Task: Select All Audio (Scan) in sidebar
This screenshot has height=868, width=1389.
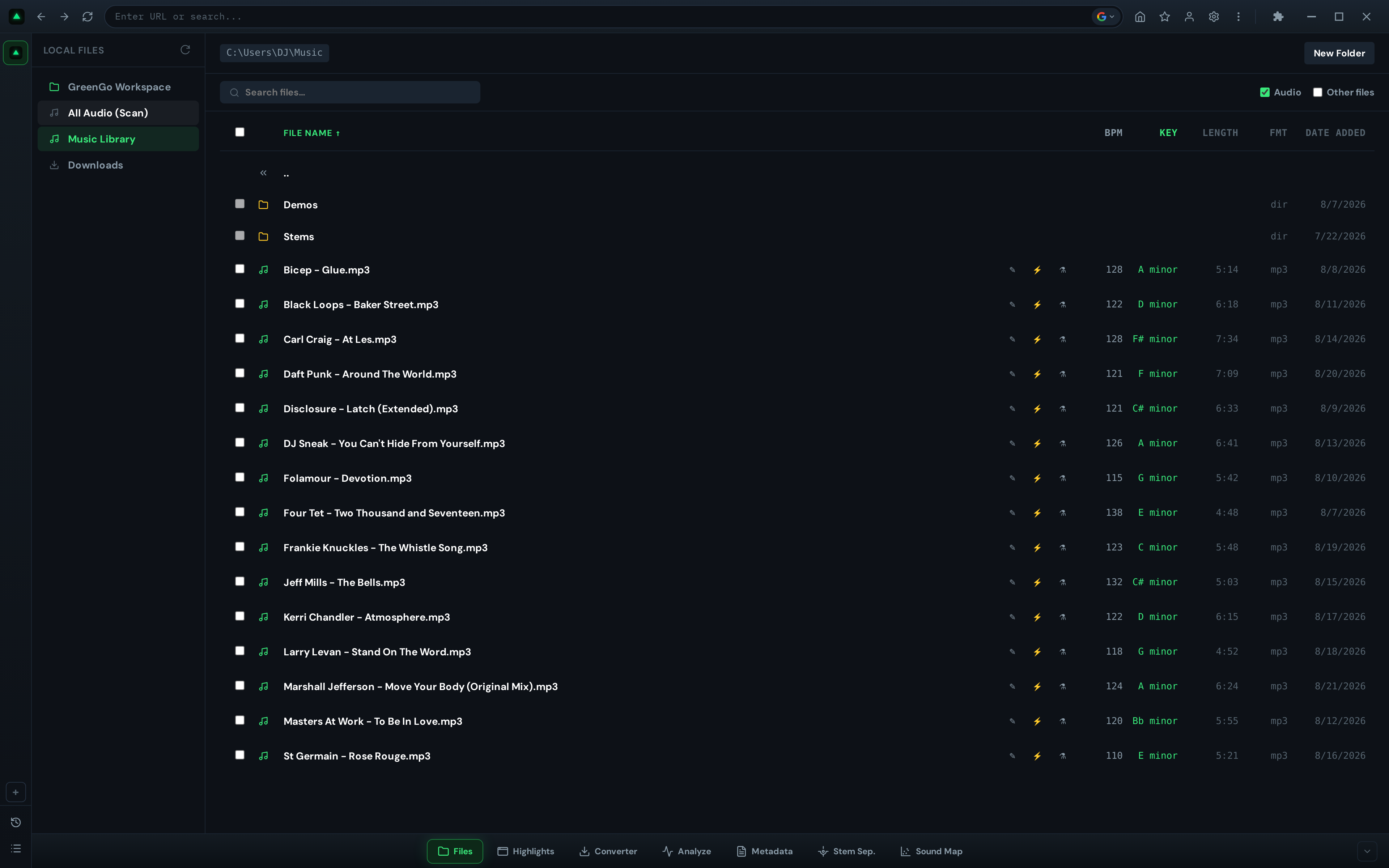Action: [x=118, y=113]
